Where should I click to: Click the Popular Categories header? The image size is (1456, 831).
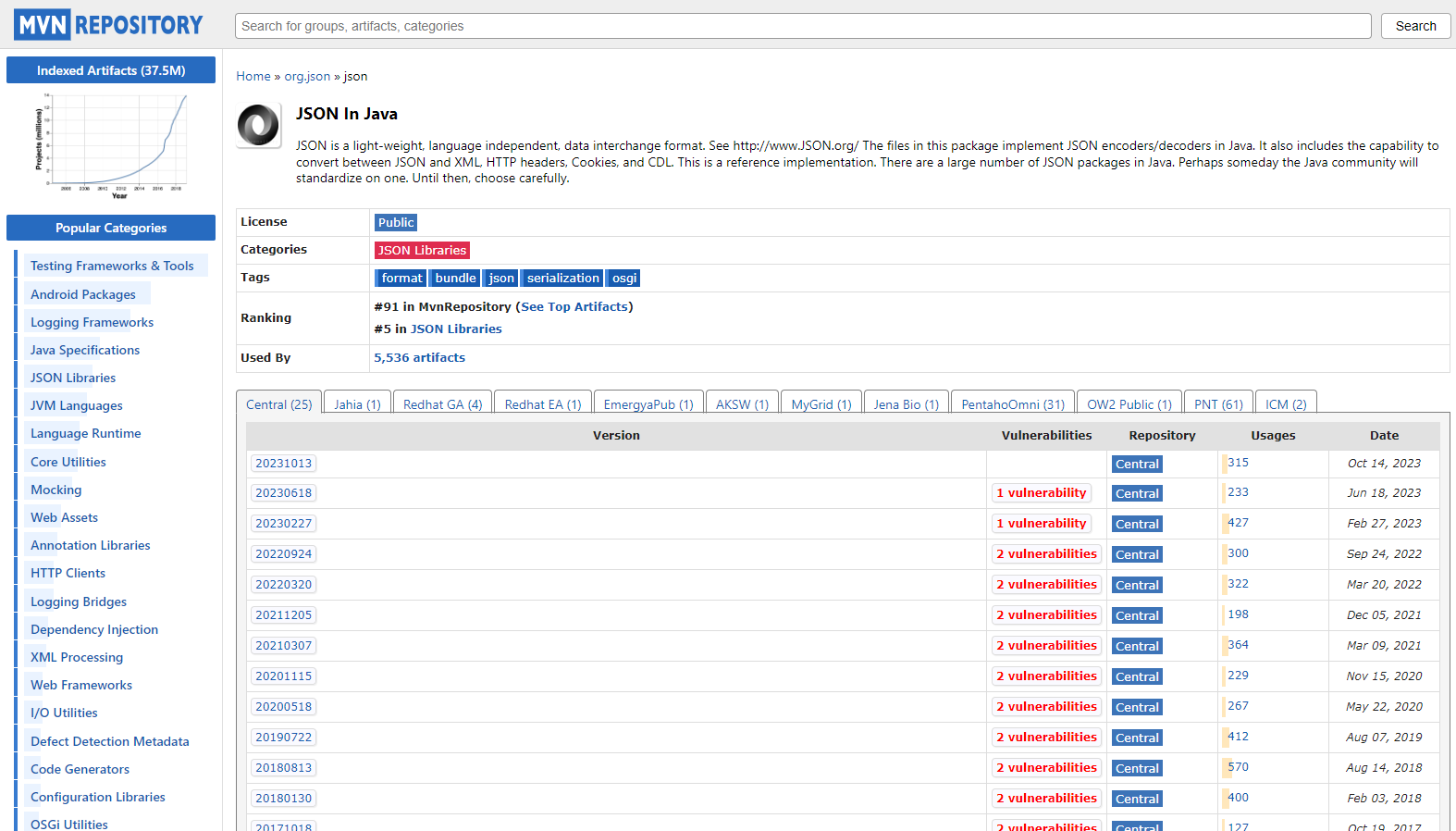click(111, 228)
